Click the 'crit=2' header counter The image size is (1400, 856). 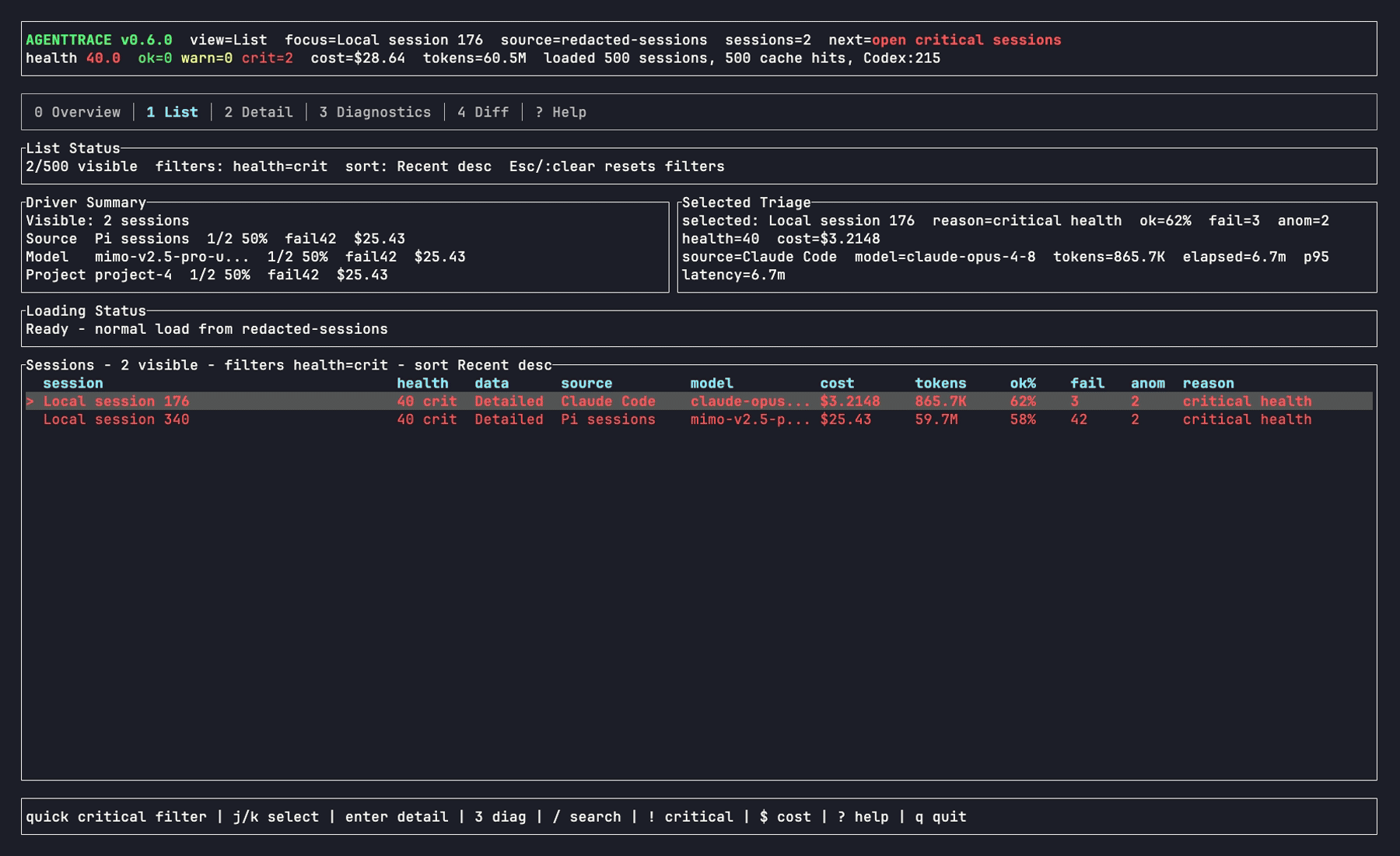267,58
